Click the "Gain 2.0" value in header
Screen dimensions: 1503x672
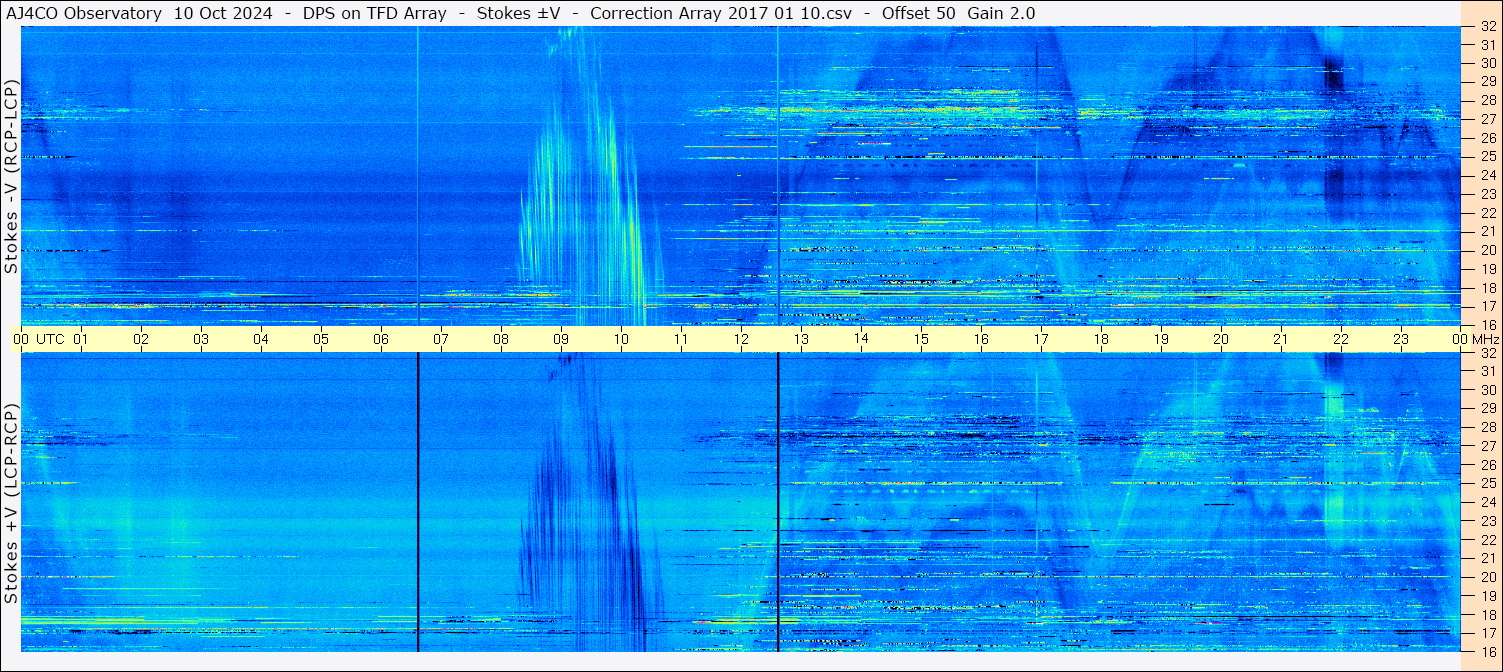click(1001, 13)
